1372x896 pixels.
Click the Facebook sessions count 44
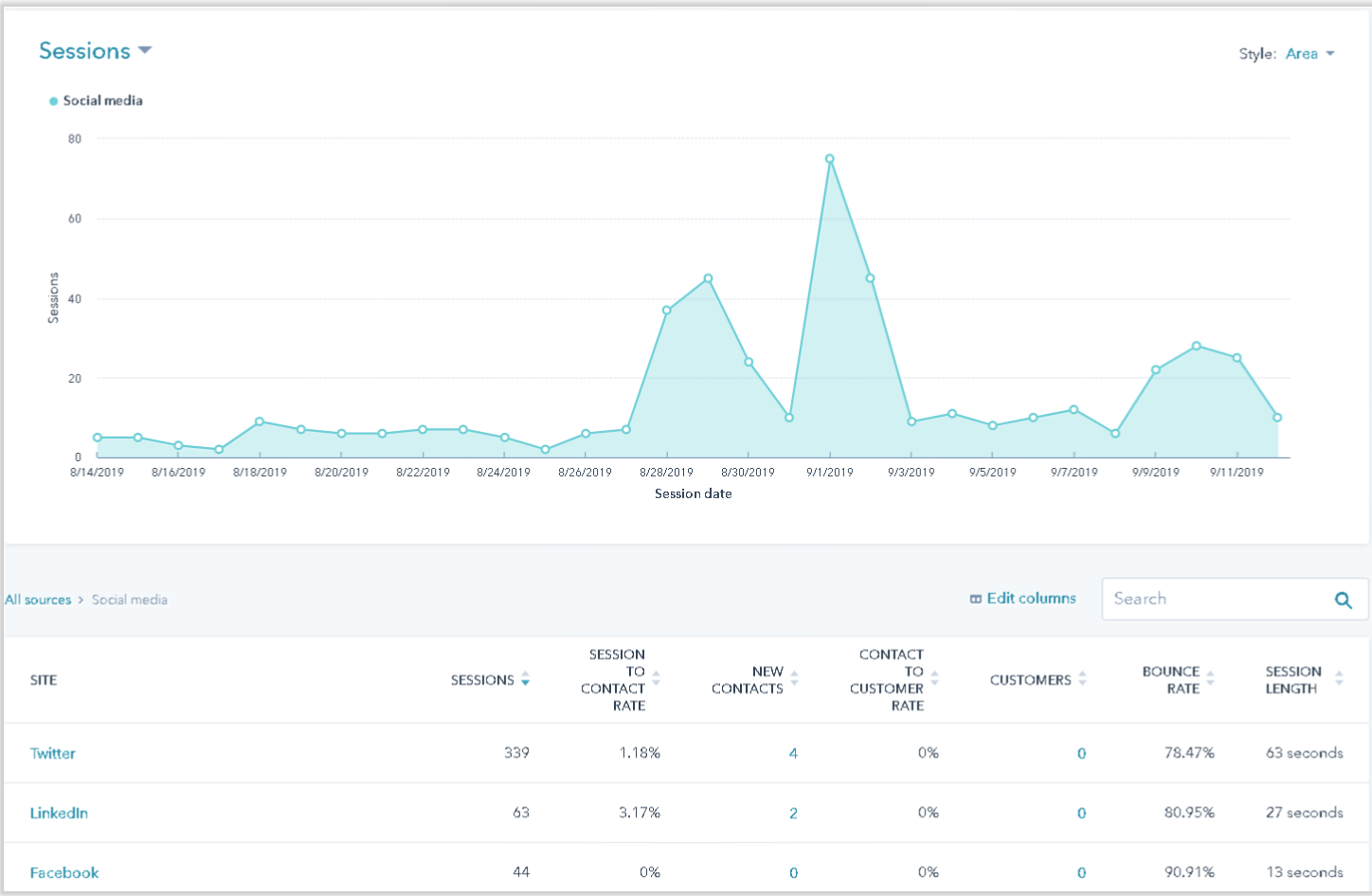pos(521,872)
